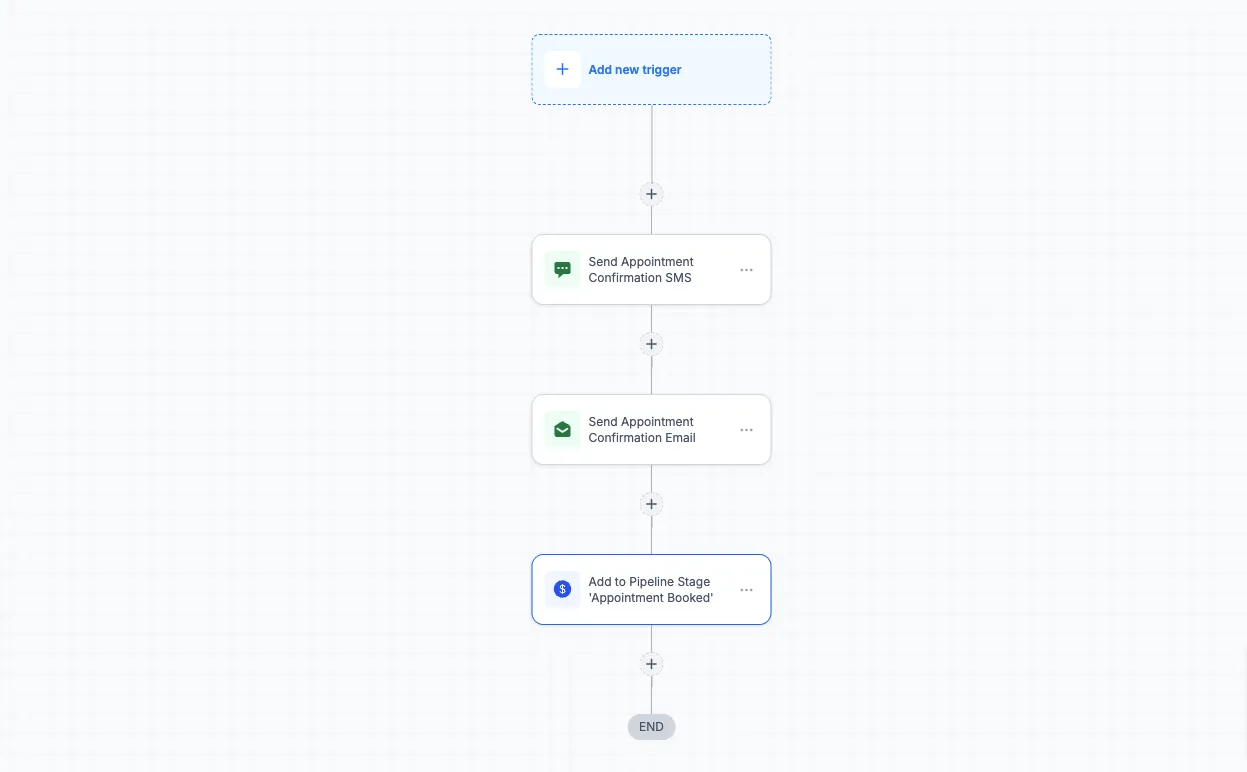This screenshot has height=772, width=1247.
Task: Open options menu for Confirmation SMS step
Action: (746, 270)
